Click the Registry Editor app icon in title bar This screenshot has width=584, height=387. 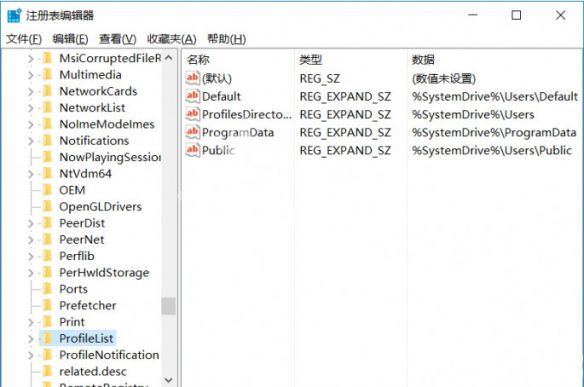click(14, 15)
